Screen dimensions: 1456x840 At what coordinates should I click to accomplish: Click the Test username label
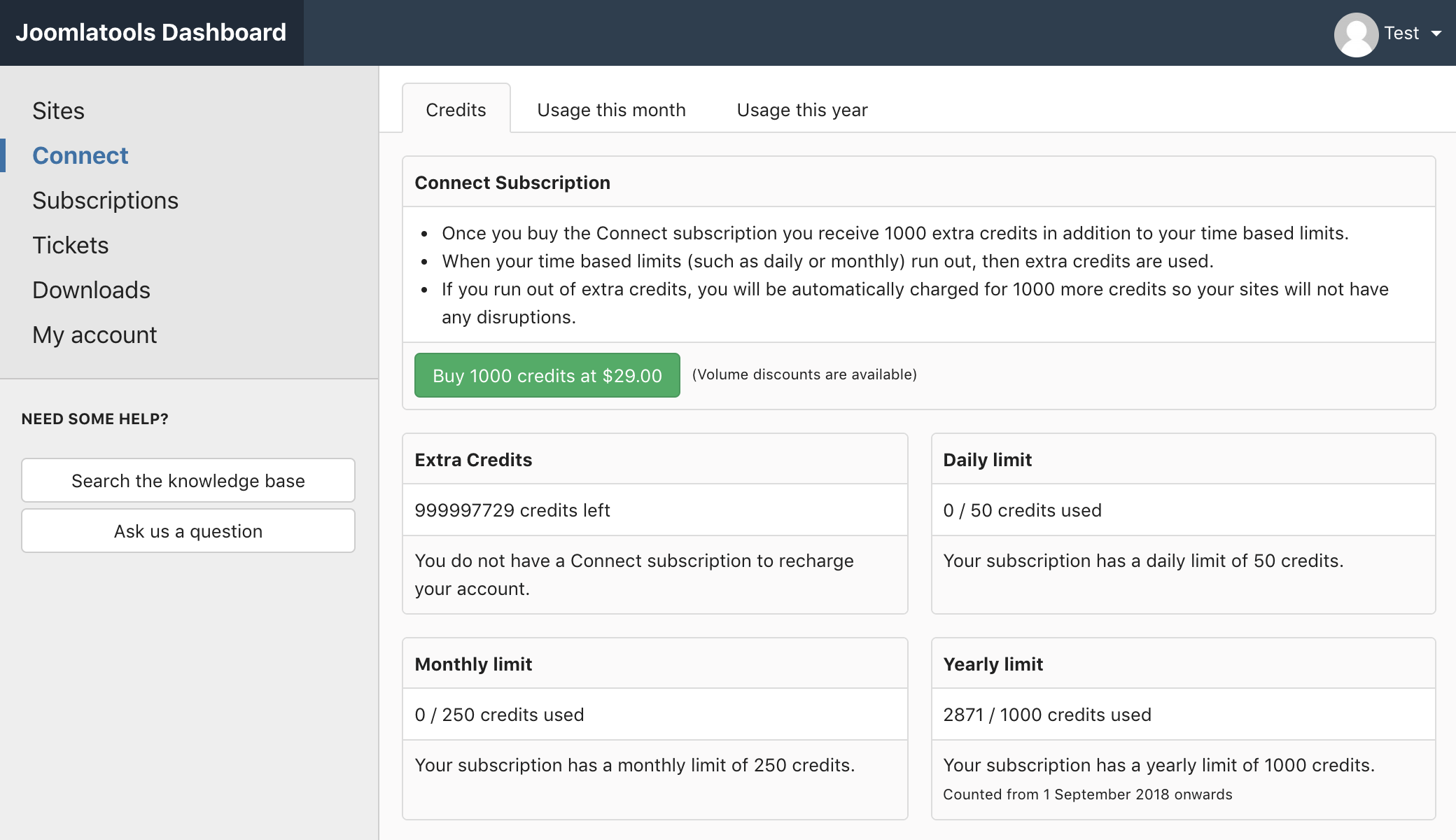click(x=1401, y=33)
